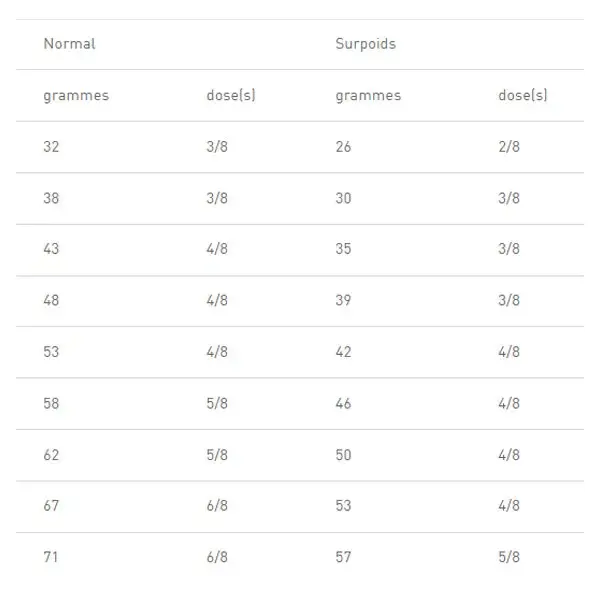Select the 35 grammes Surpoids cell
This screenshot has width=600, height=600.
(343, 249)
